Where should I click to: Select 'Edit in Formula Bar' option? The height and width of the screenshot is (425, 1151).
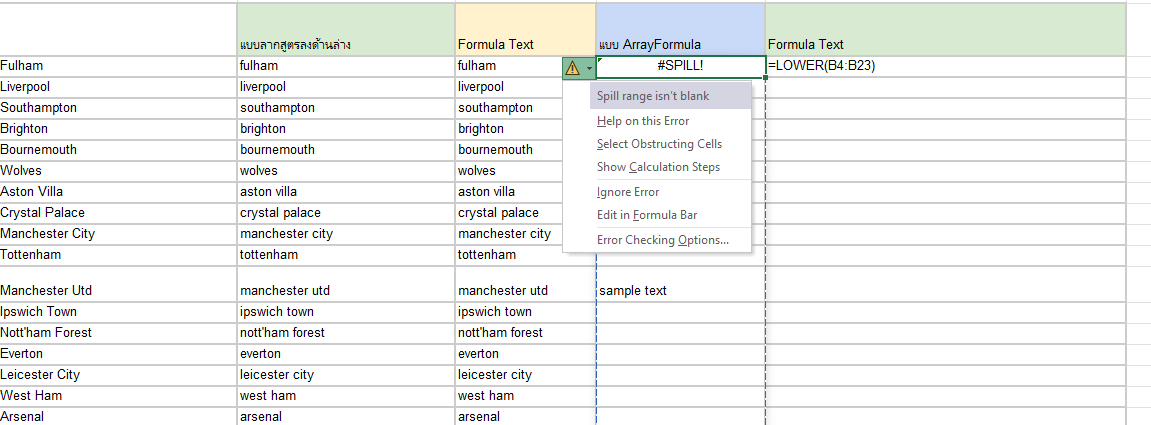(647, 215)
